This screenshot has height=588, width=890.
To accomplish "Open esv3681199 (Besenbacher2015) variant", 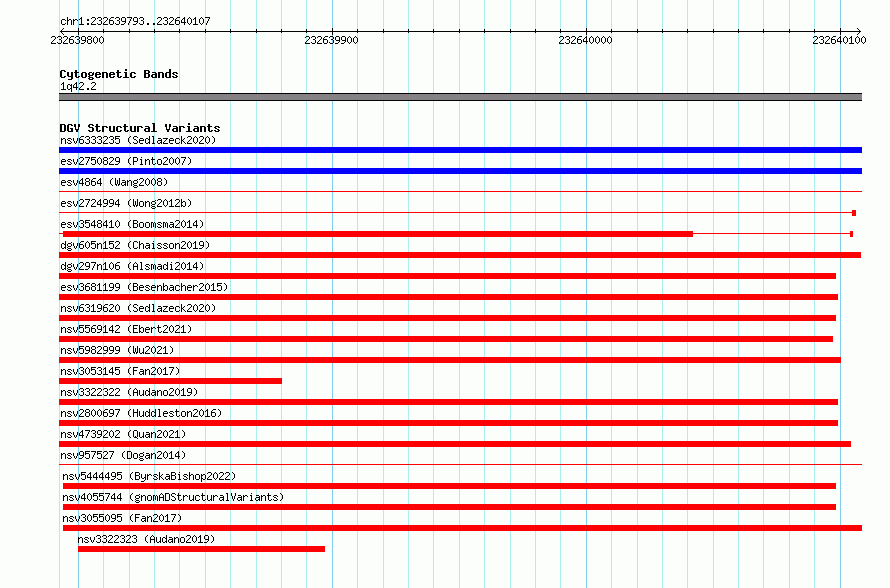I will pos(144,287).
